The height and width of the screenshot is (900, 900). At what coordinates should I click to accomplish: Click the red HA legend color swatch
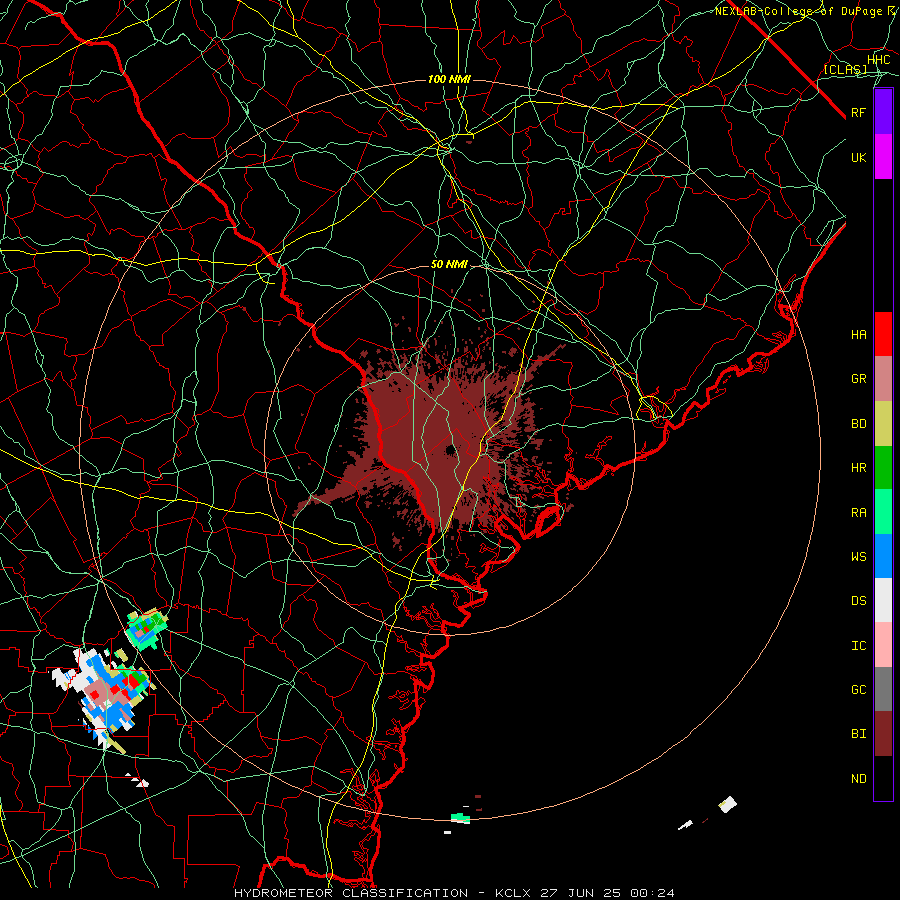[x=883, y=334]
